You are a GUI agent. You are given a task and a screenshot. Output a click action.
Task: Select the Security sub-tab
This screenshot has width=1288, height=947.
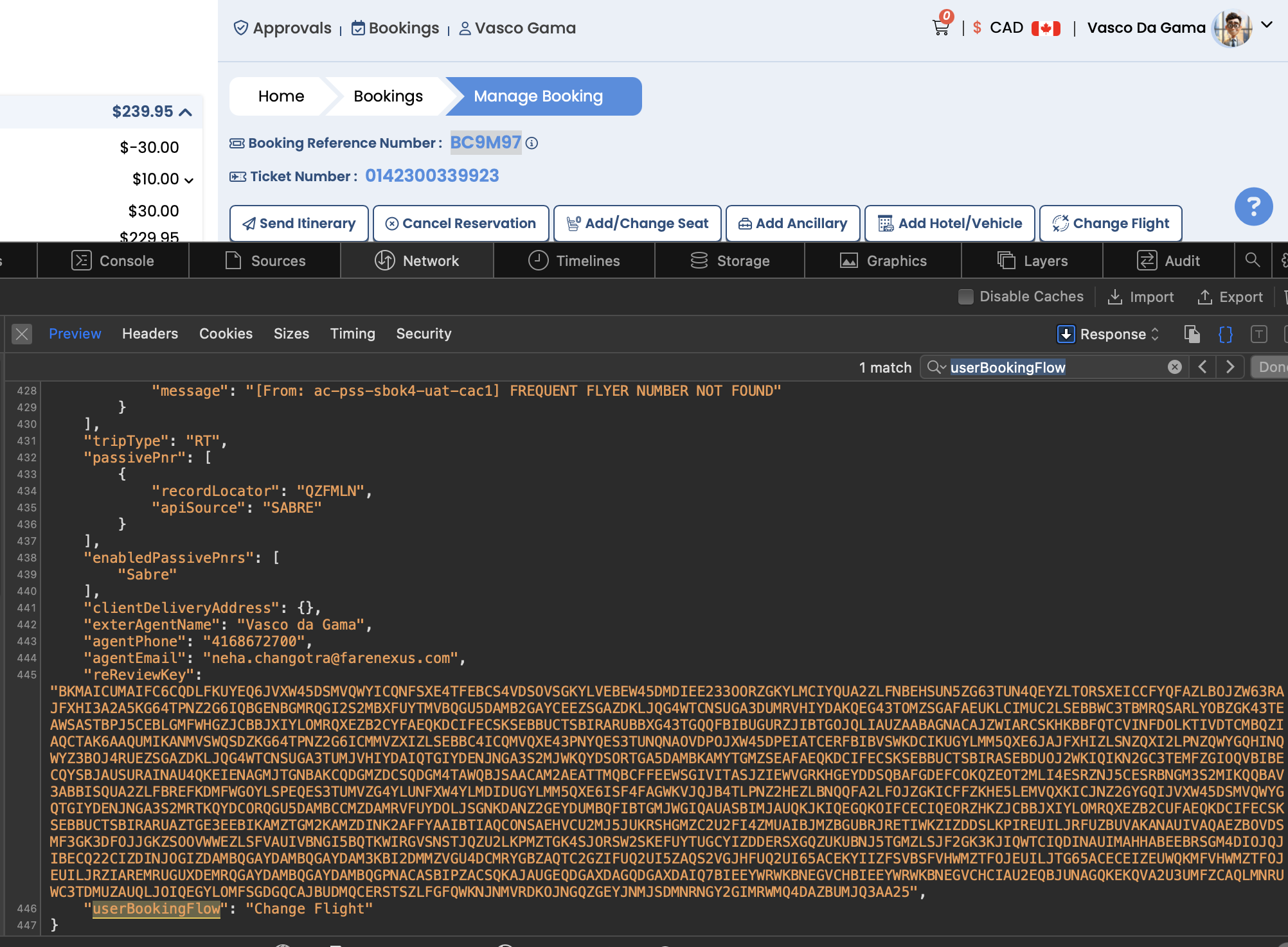coord(424,334)
